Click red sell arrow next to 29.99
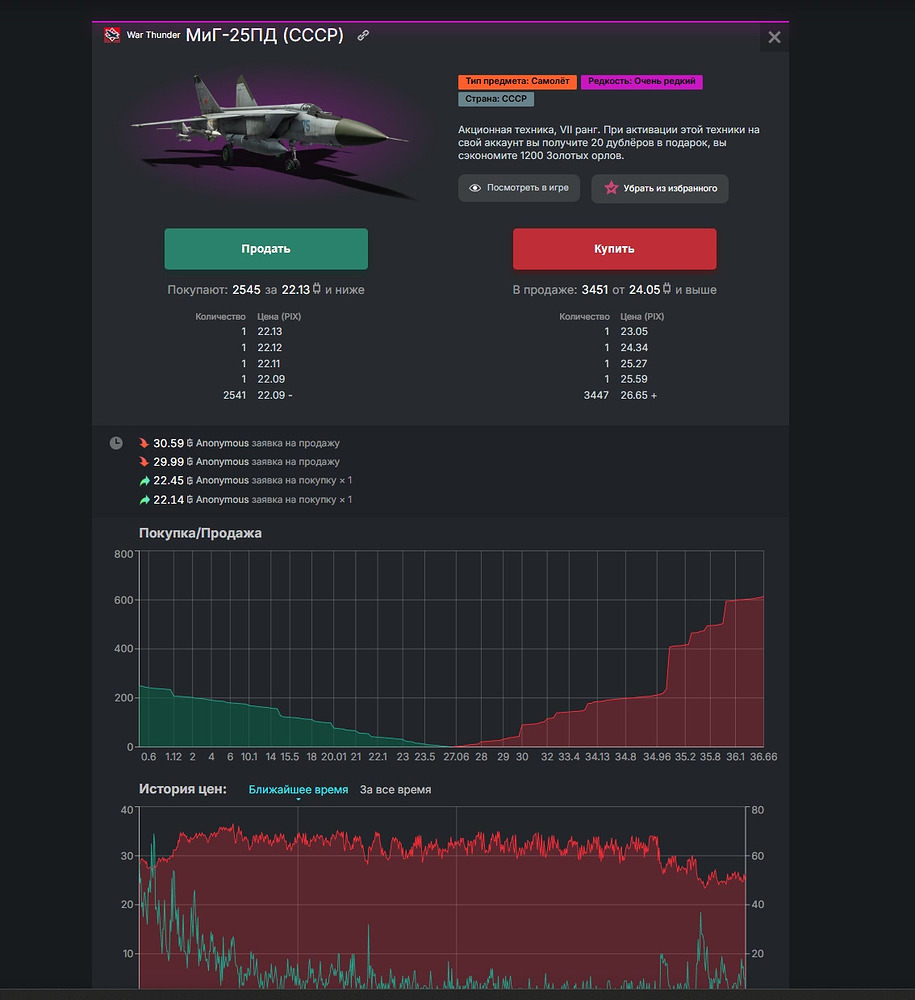 144,462
